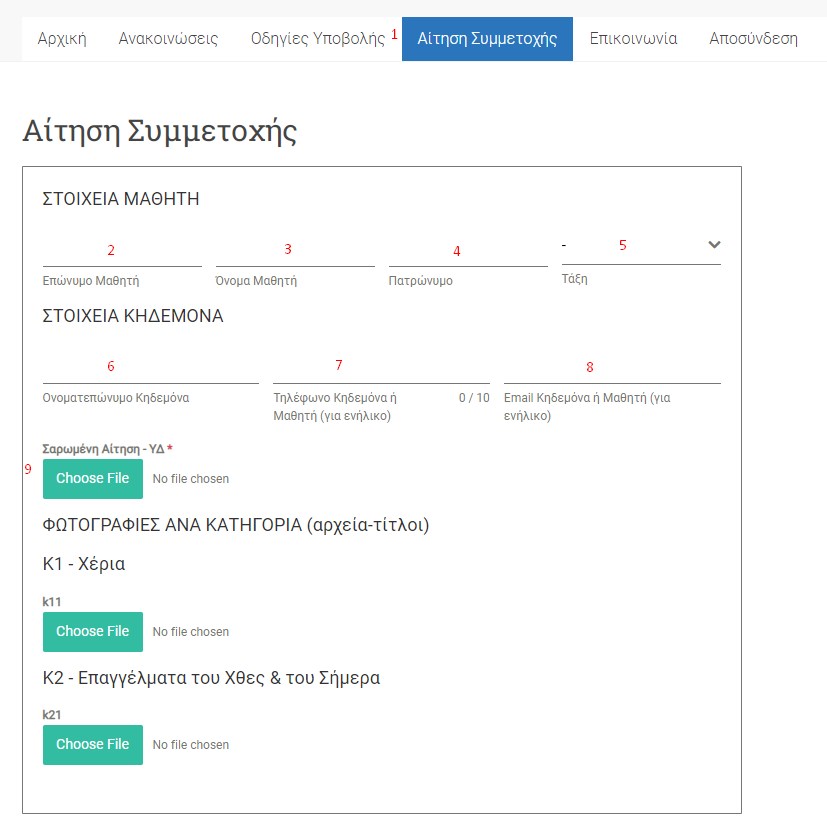Open the Αρχική tab

pyautogui.click(x=62, y=39)
